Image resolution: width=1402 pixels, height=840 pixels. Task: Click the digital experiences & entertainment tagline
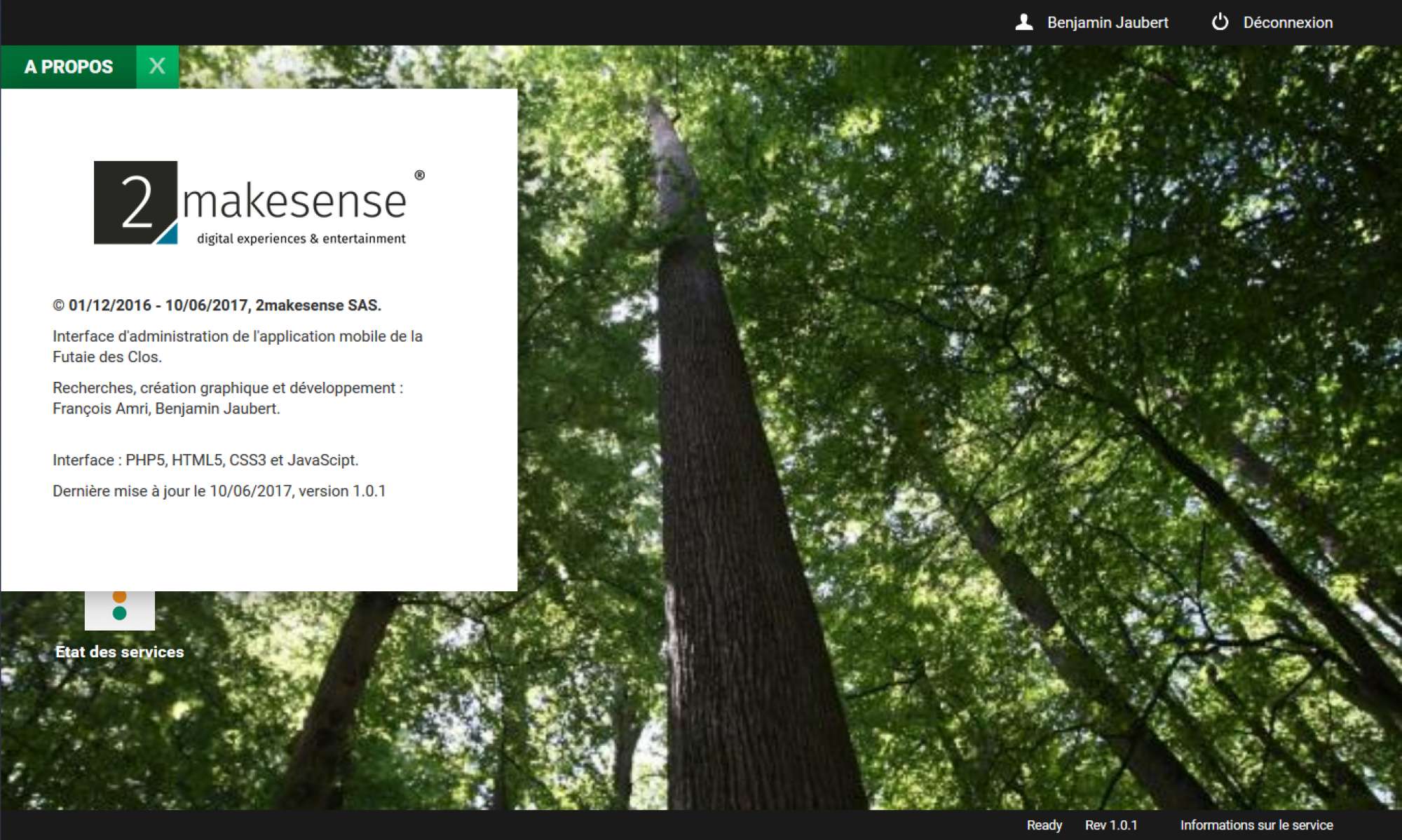[x=301, y=239]
